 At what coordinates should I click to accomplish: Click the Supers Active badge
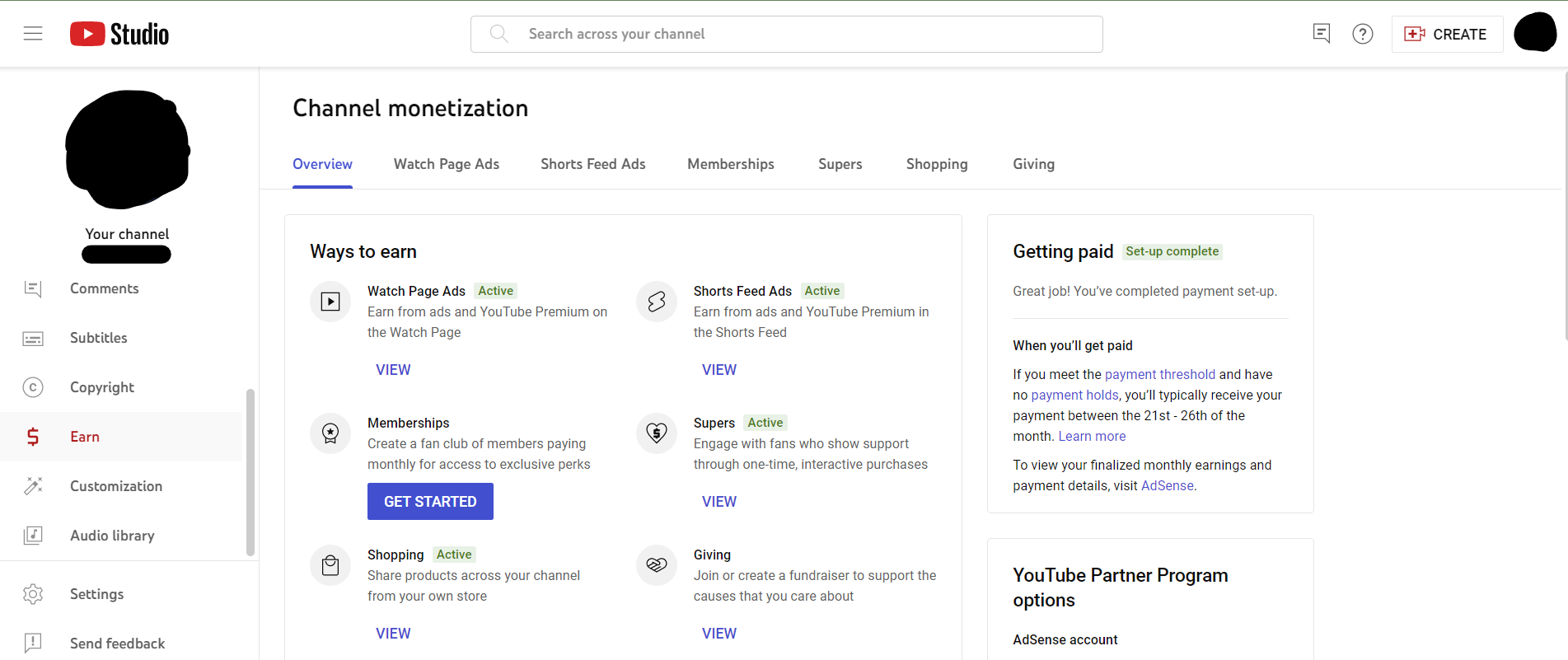coord(765,423)
